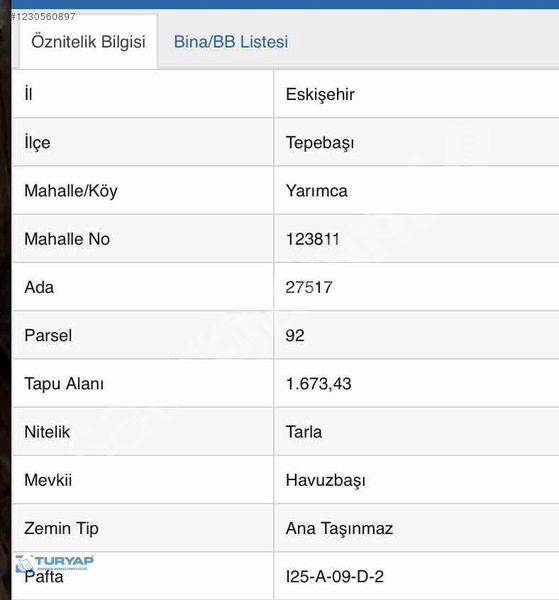Screen dimensions: 559x600
Task: Select the Mevkii value Havuzbaşı
Action: 326,480
